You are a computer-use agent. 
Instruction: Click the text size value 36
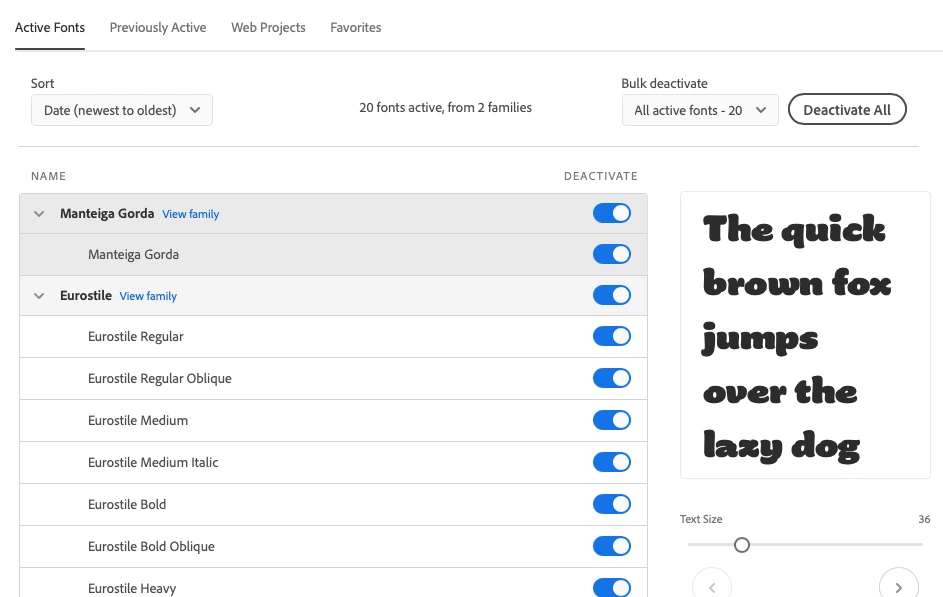(924, 519)
